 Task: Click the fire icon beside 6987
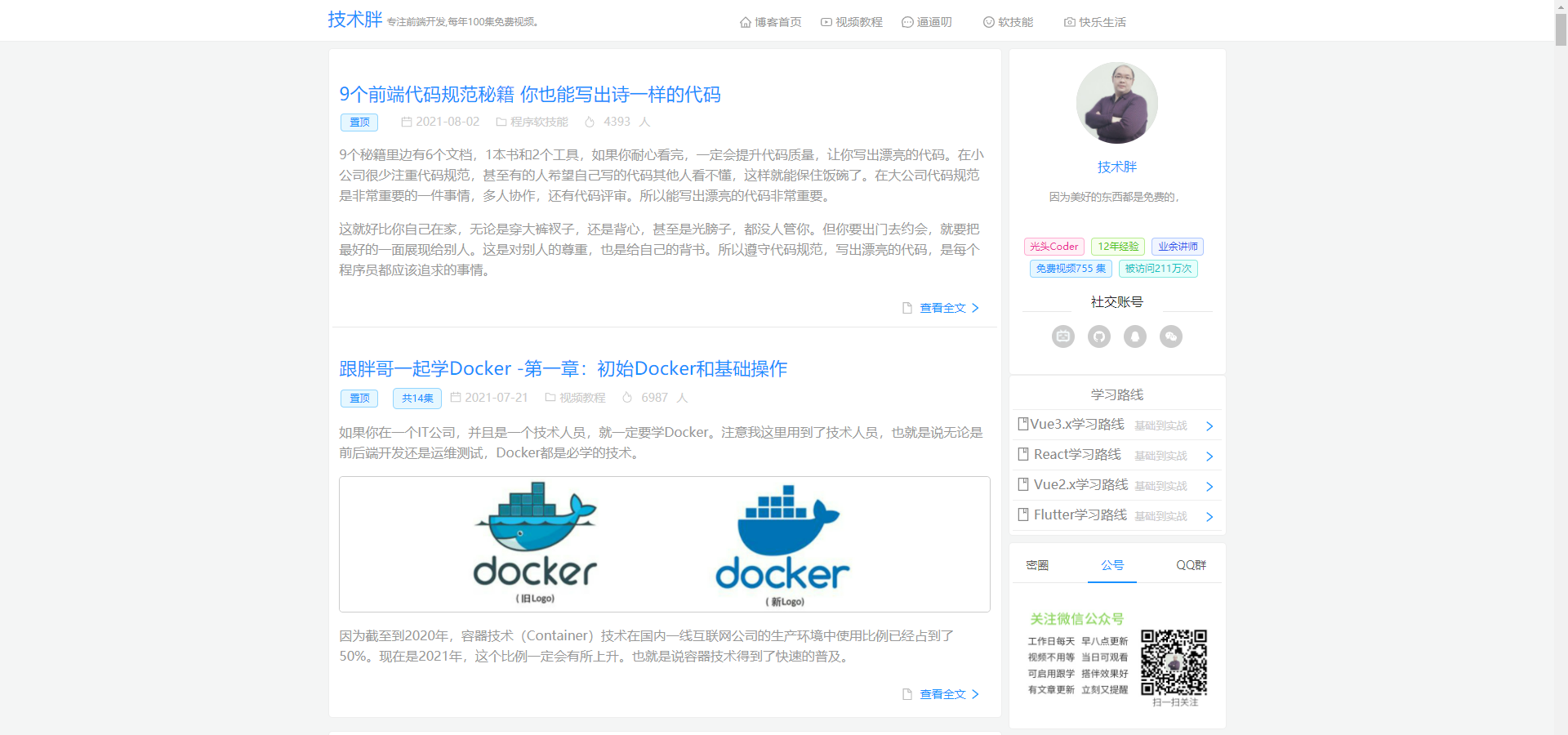click(x=627, y=398)
